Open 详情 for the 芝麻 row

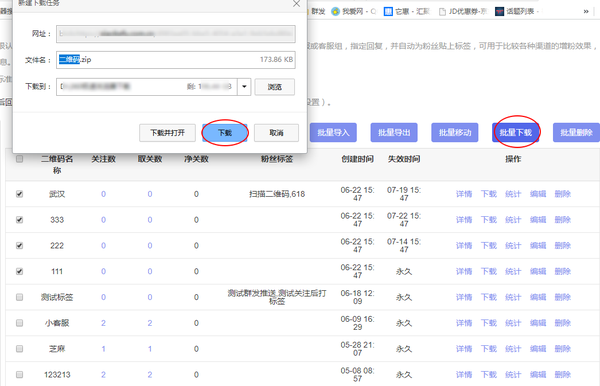pyautogui.click(x=464, y=349)
